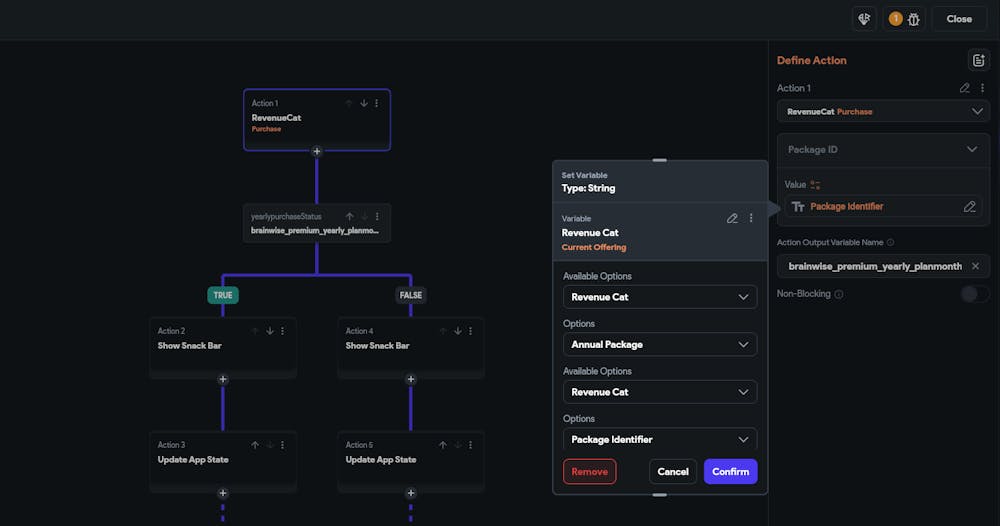Click the Current Offering variable label
1000x526 pixels.
pyautogui.click(x=594, y=247)
